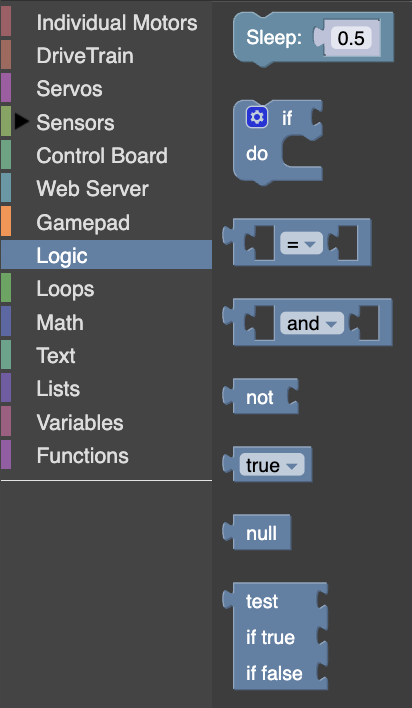The image size is (412, 708).
Task: Edit the Sleep value field 0.5
Action: coord(351,38)
